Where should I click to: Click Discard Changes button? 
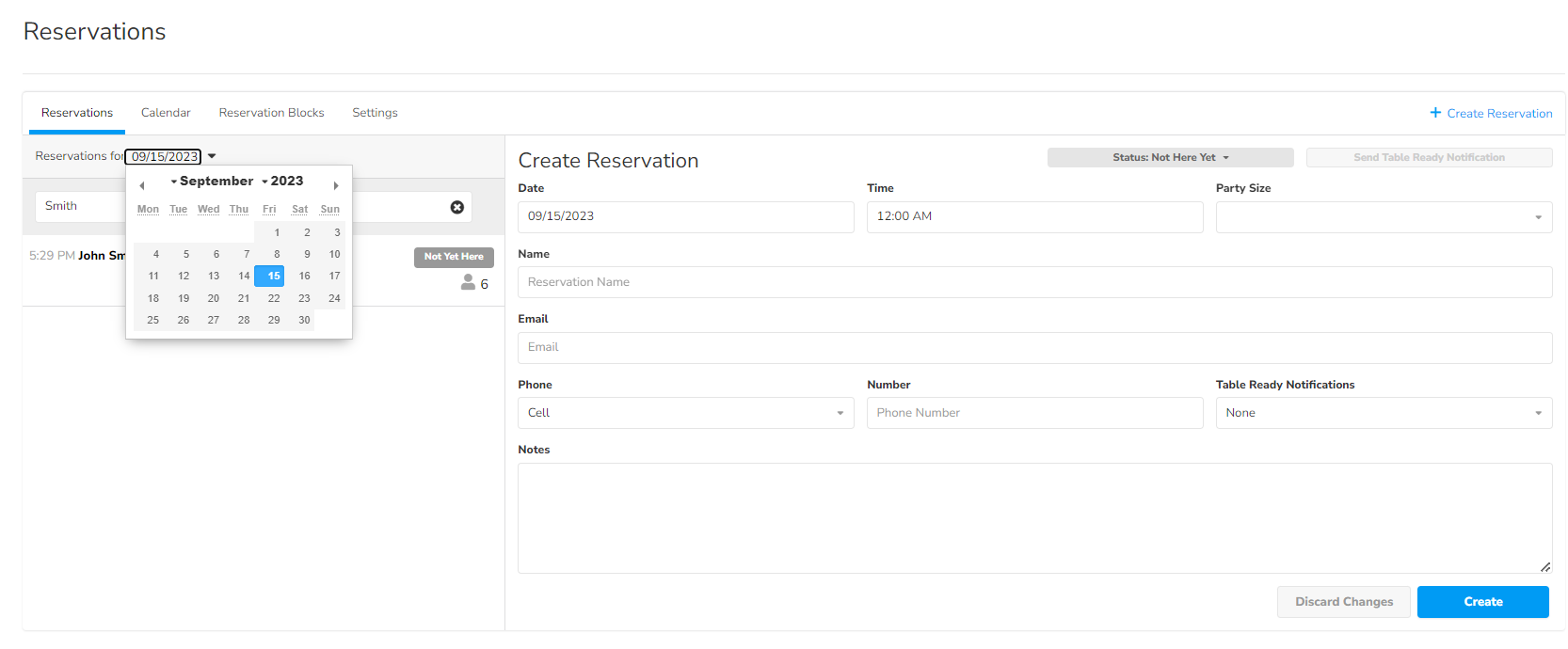coord(1343,602)
